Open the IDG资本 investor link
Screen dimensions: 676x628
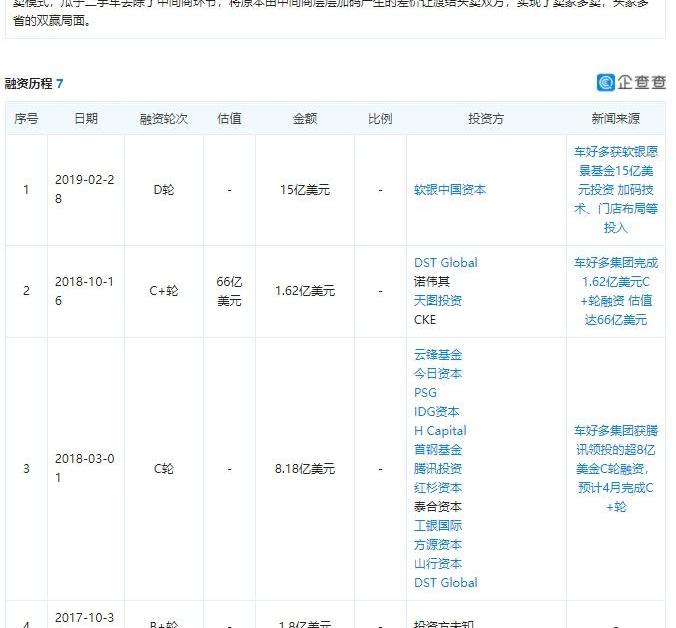pos(436,412)
